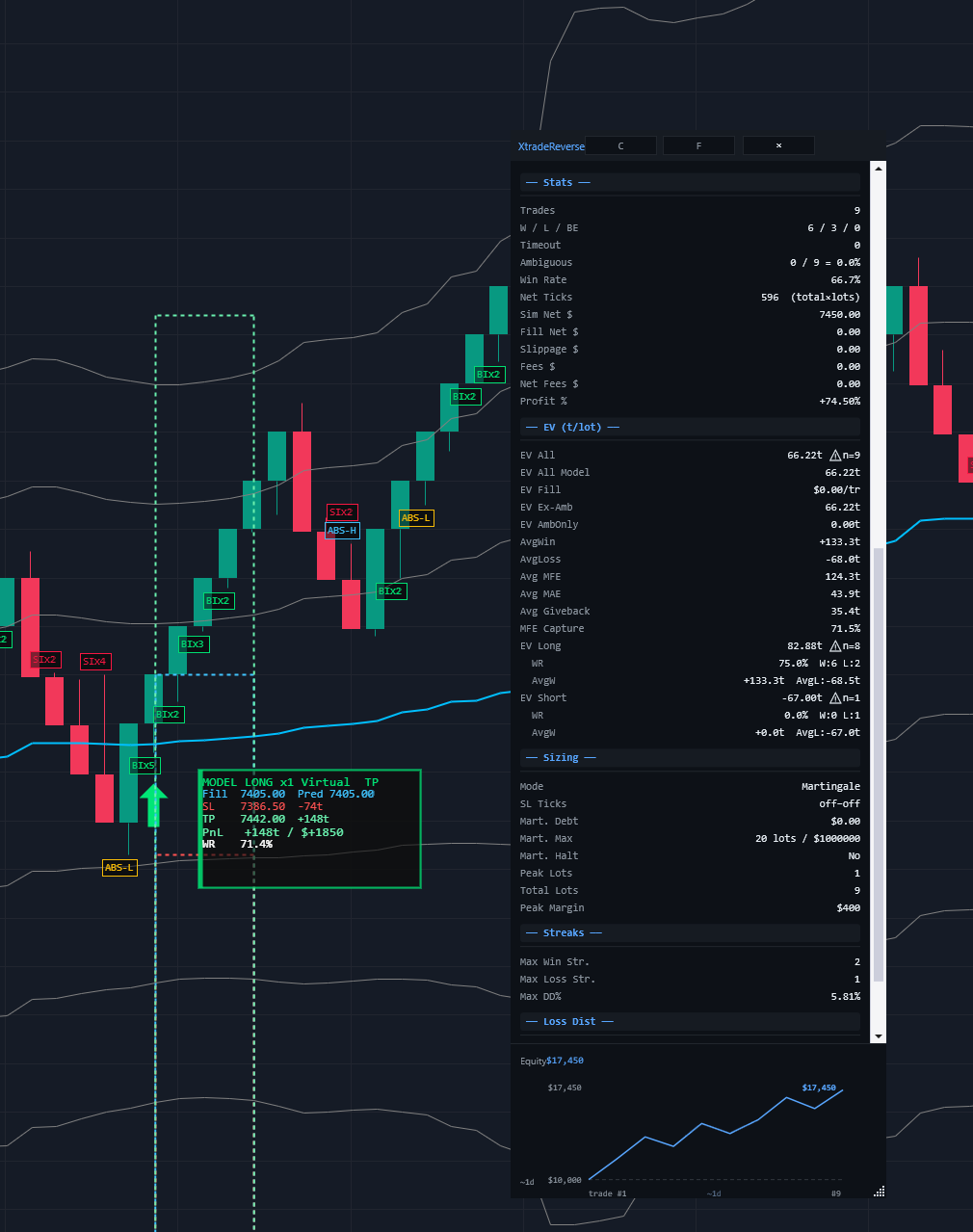Click the Sim Net $ value 7450.00
973x1232 pixels.
840,314
